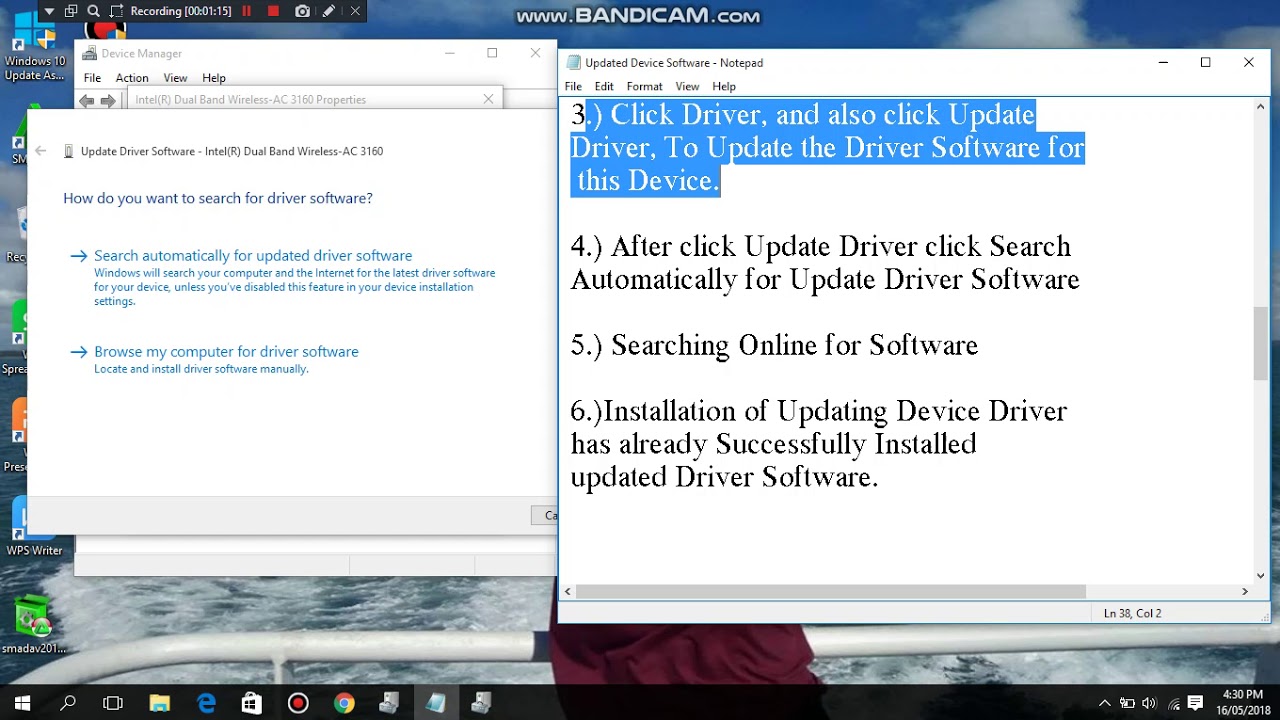Open Device Manager Help menu
This screenshot has width=1280, height=720.
click(x=214, y=78)
